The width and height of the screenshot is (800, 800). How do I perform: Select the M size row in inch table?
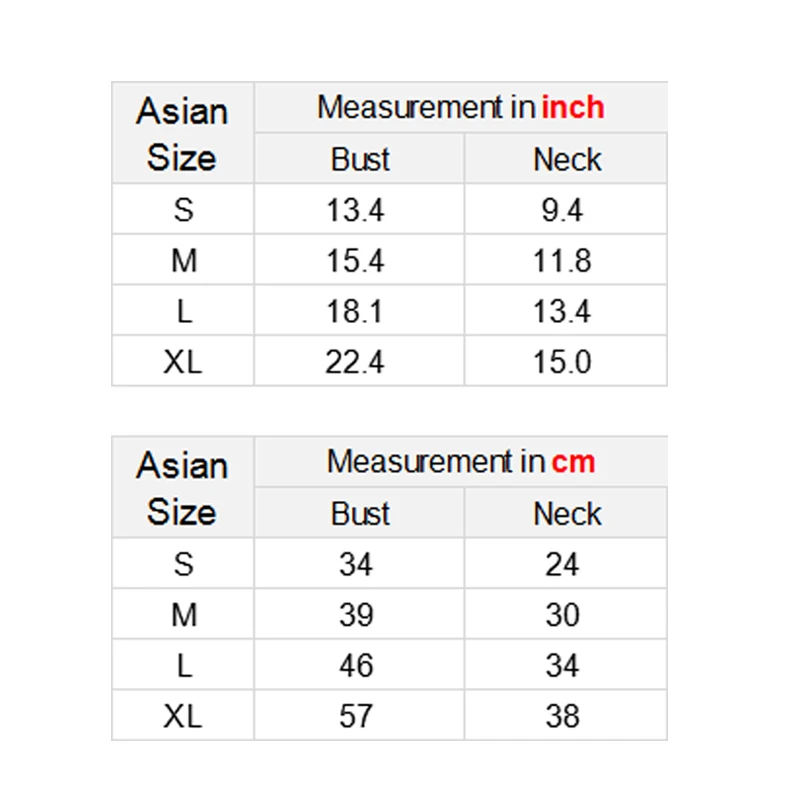389,260
